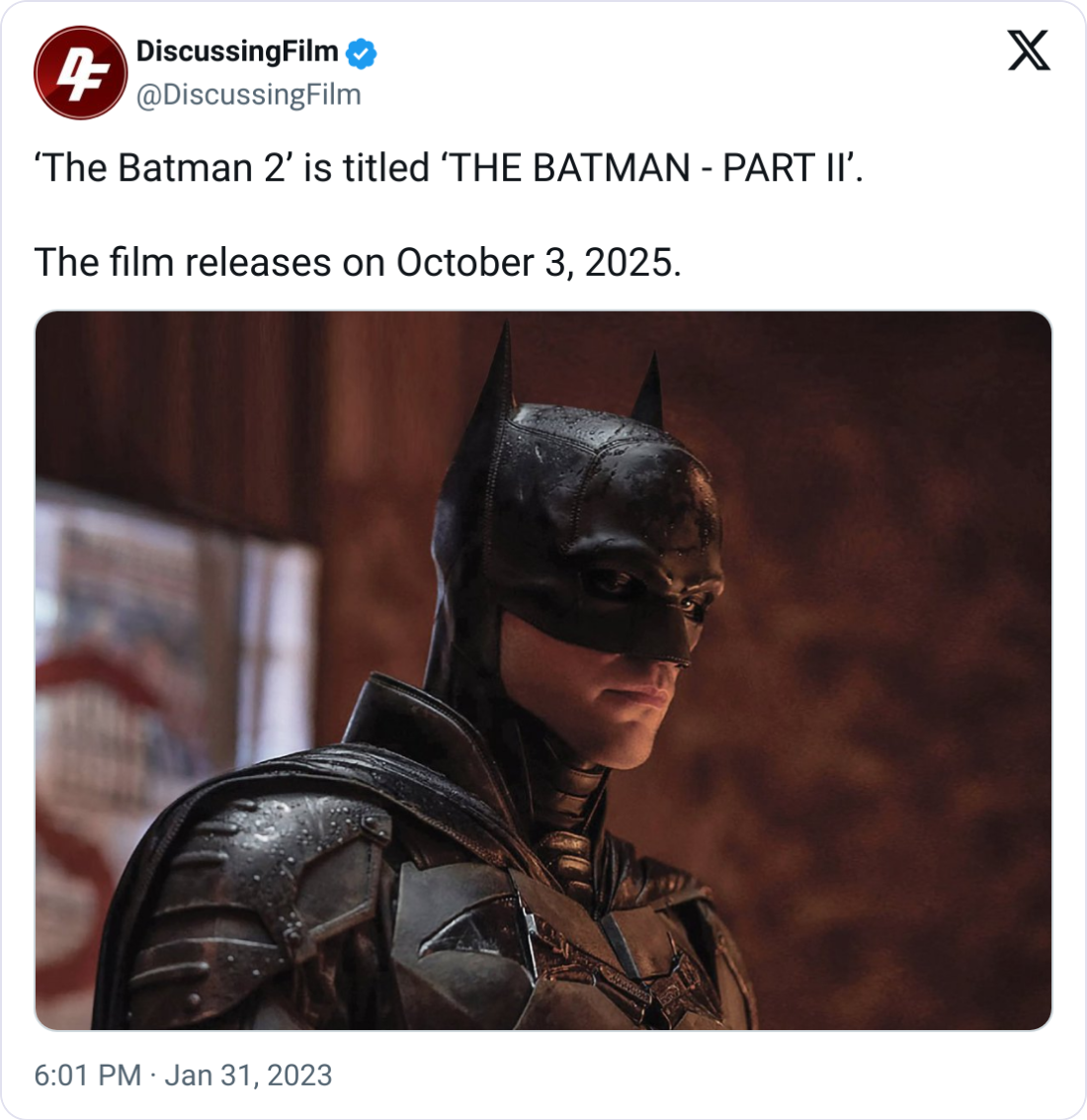Open the DiscussingFilm display name link
This screenshot has height=1120, width=1087.
(x=237, y=50)
